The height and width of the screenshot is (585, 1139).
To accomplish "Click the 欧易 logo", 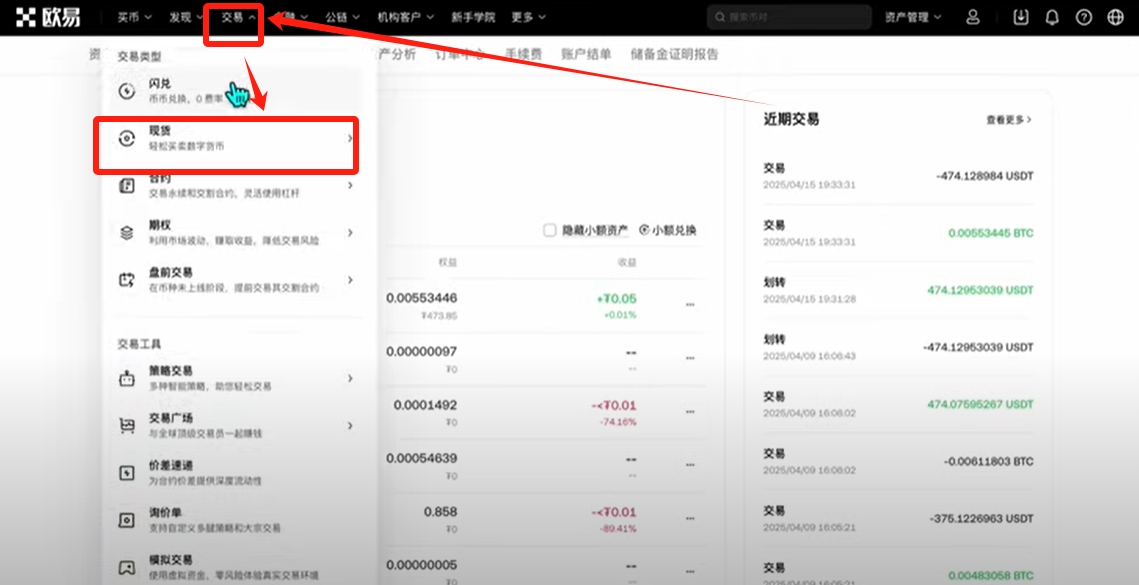I will [x=49, y=17].
